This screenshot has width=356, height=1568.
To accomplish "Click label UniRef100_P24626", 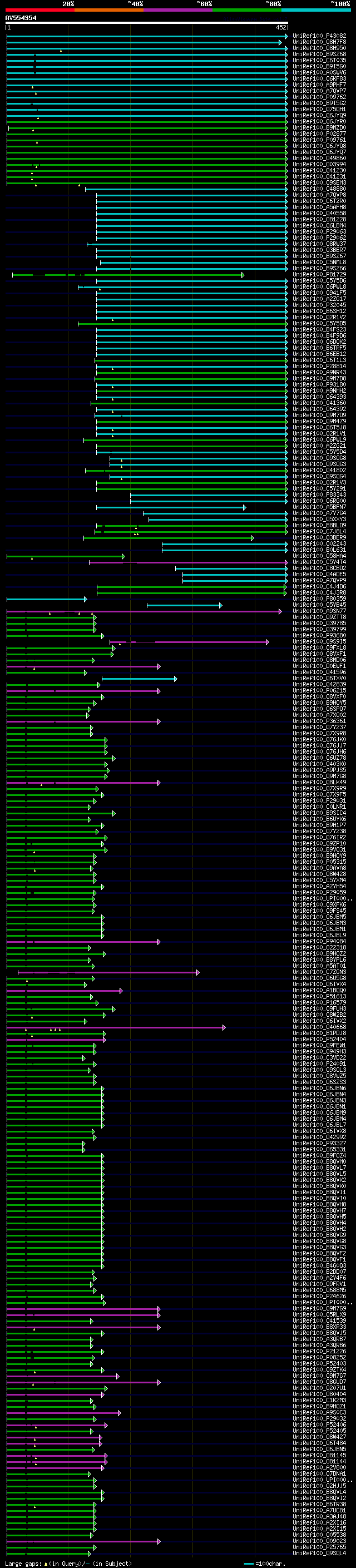I will pos(319,1296).
